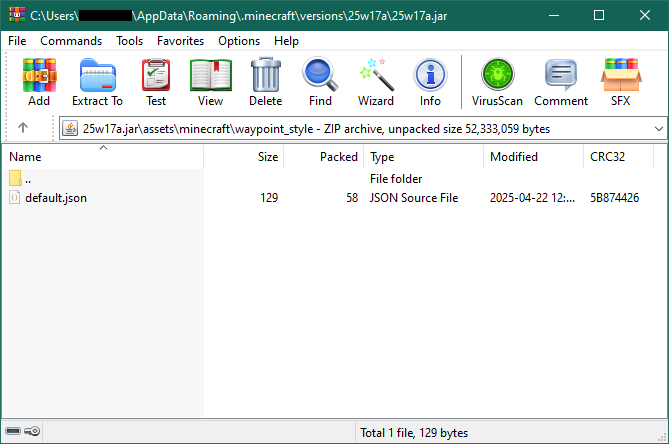Show archive Info

pos(430,81)
